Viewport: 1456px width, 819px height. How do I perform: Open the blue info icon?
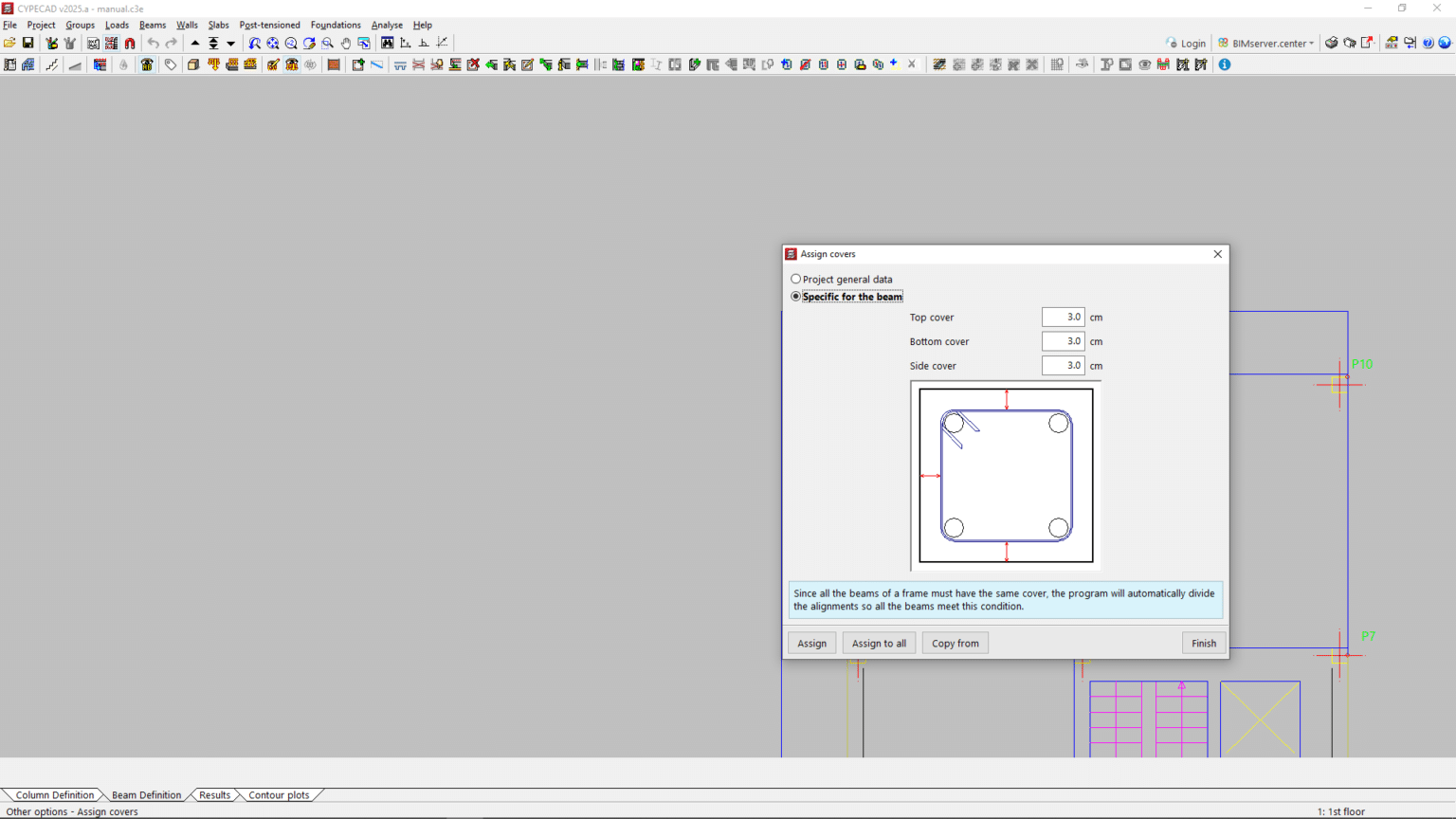point(1225,64)
